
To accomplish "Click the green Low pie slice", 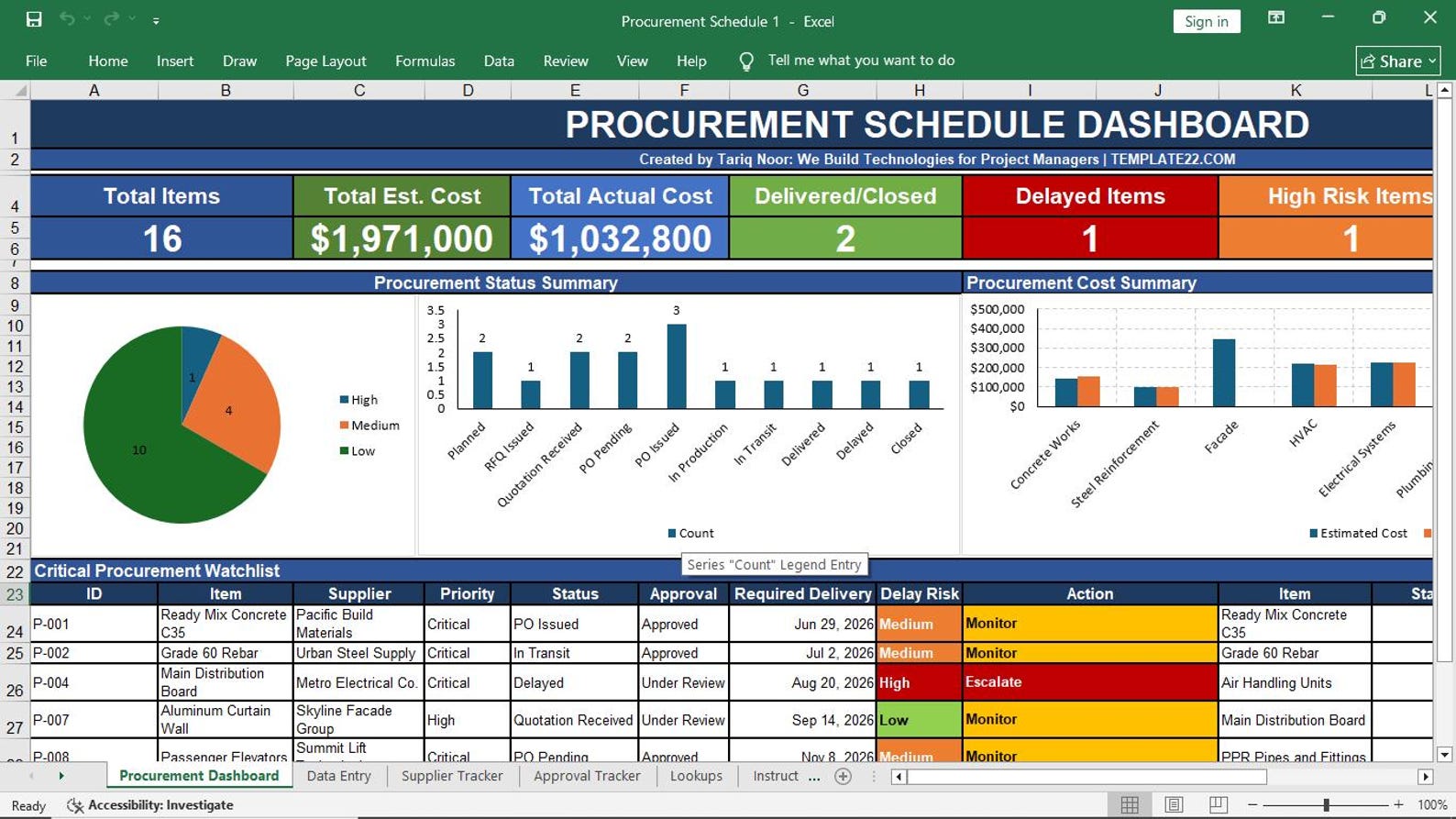I will point(138,449).
